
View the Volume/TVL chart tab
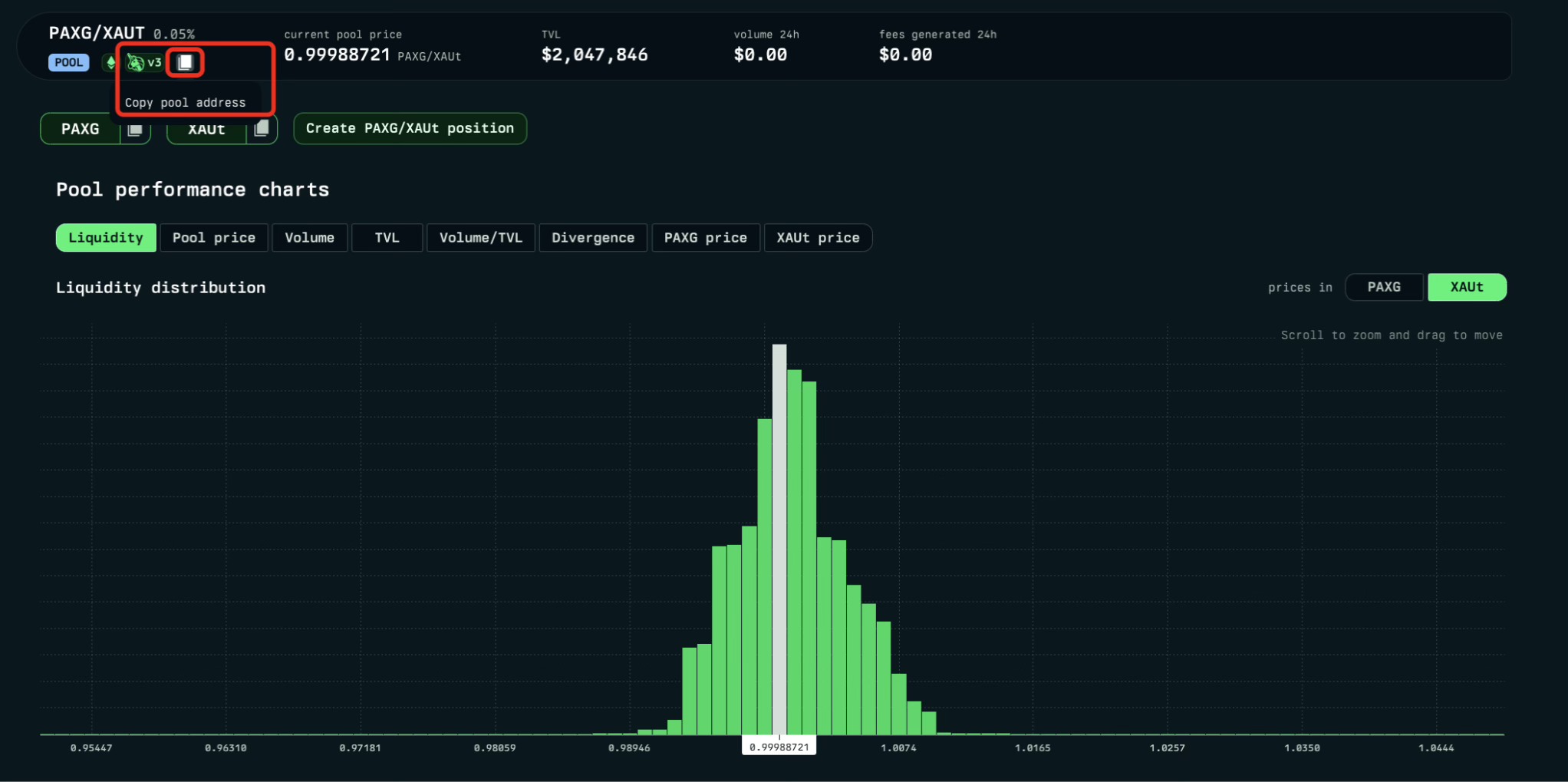tap(480, 238)
